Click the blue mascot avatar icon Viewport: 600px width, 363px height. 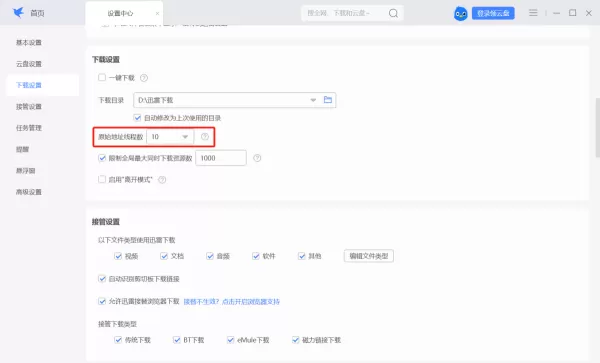[461, 14]
